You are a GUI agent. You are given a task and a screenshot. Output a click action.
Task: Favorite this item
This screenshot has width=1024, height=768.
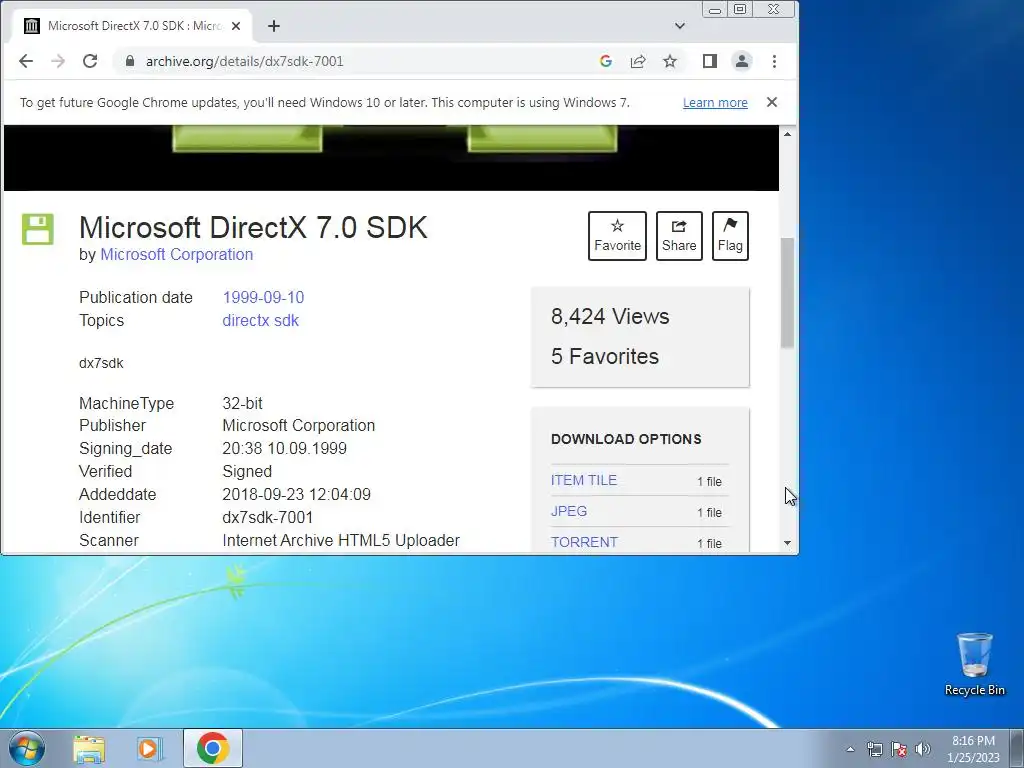tap(617, 236)
